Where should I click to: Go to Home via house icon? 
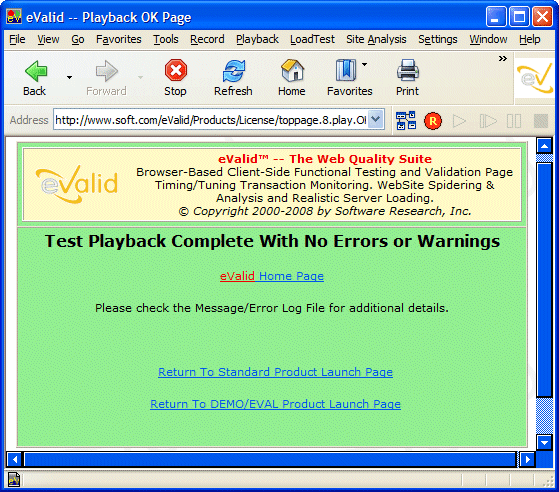[292, 70]
